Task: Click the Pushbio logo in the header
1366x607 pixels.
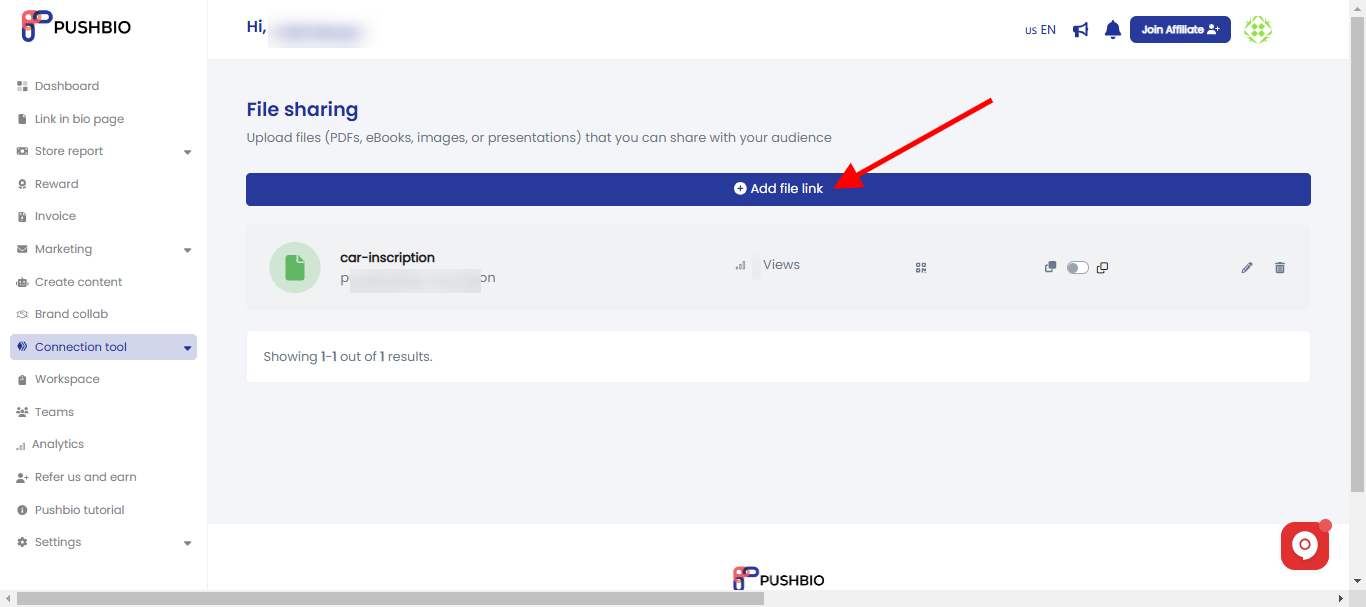Action: pyautogui.click(x=77, y=27)
